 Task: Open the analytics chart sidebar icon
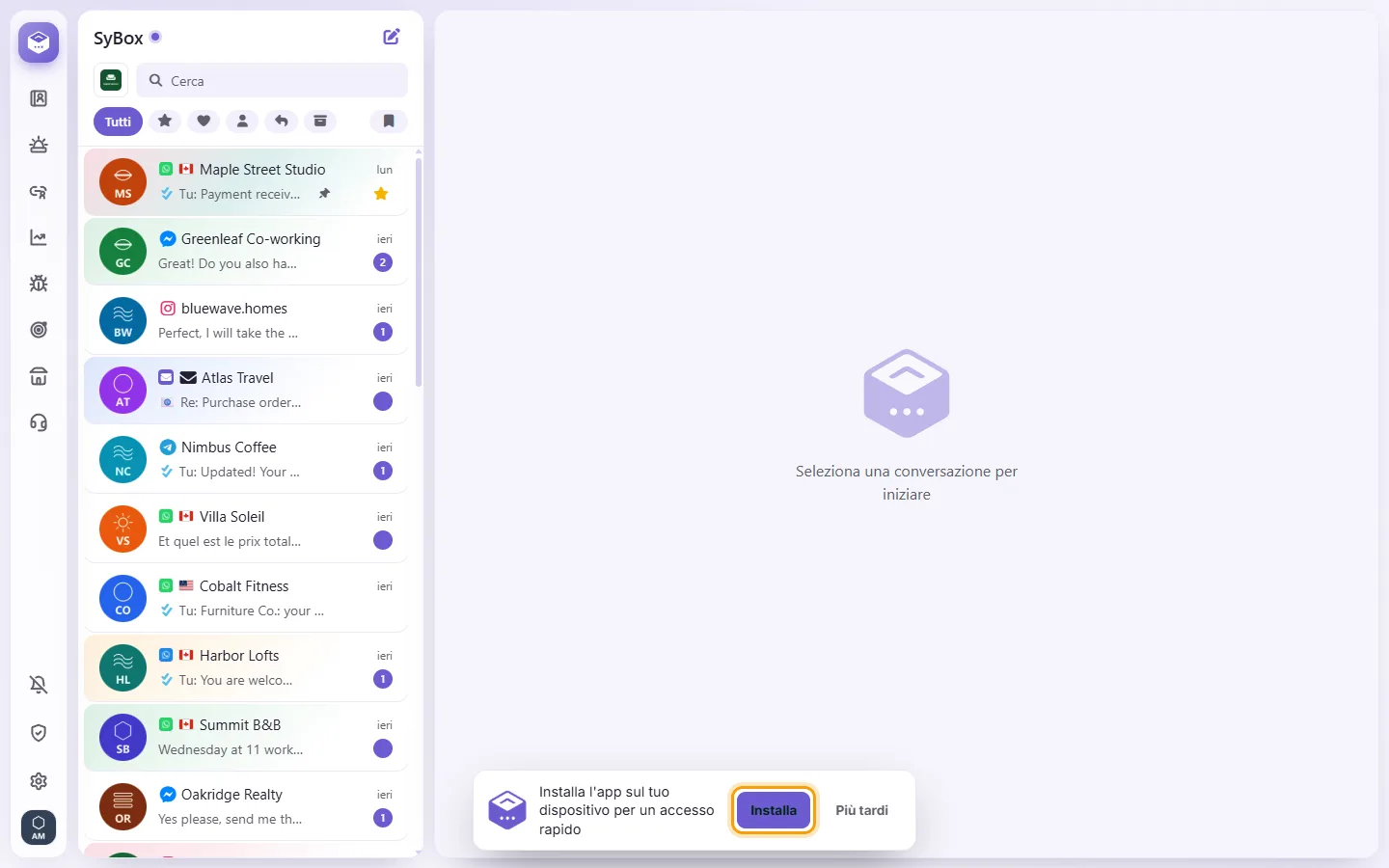39,237
